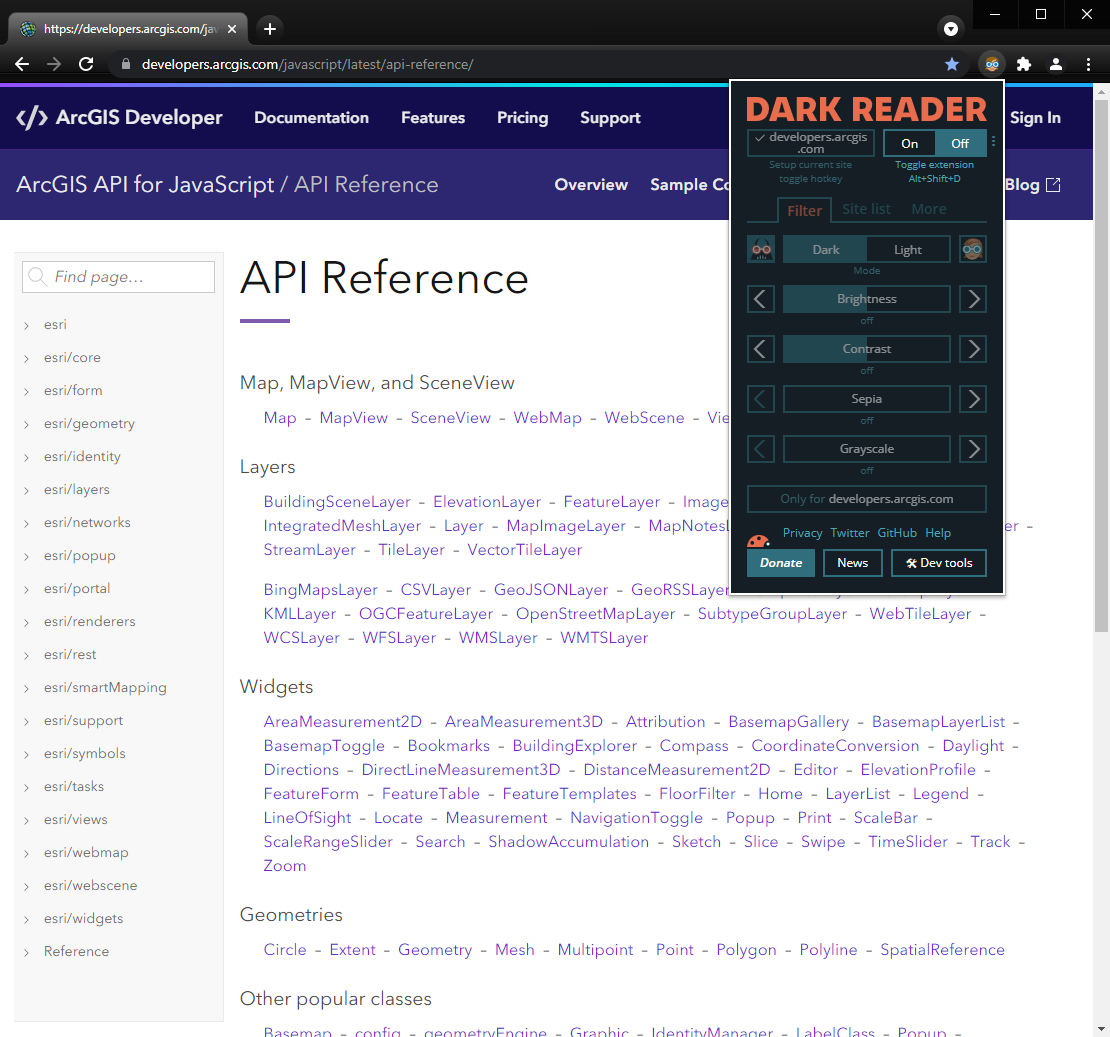1110x1037 pixels.
Task: Close the developers.arcgis.com browser tab
Action: 231,29
